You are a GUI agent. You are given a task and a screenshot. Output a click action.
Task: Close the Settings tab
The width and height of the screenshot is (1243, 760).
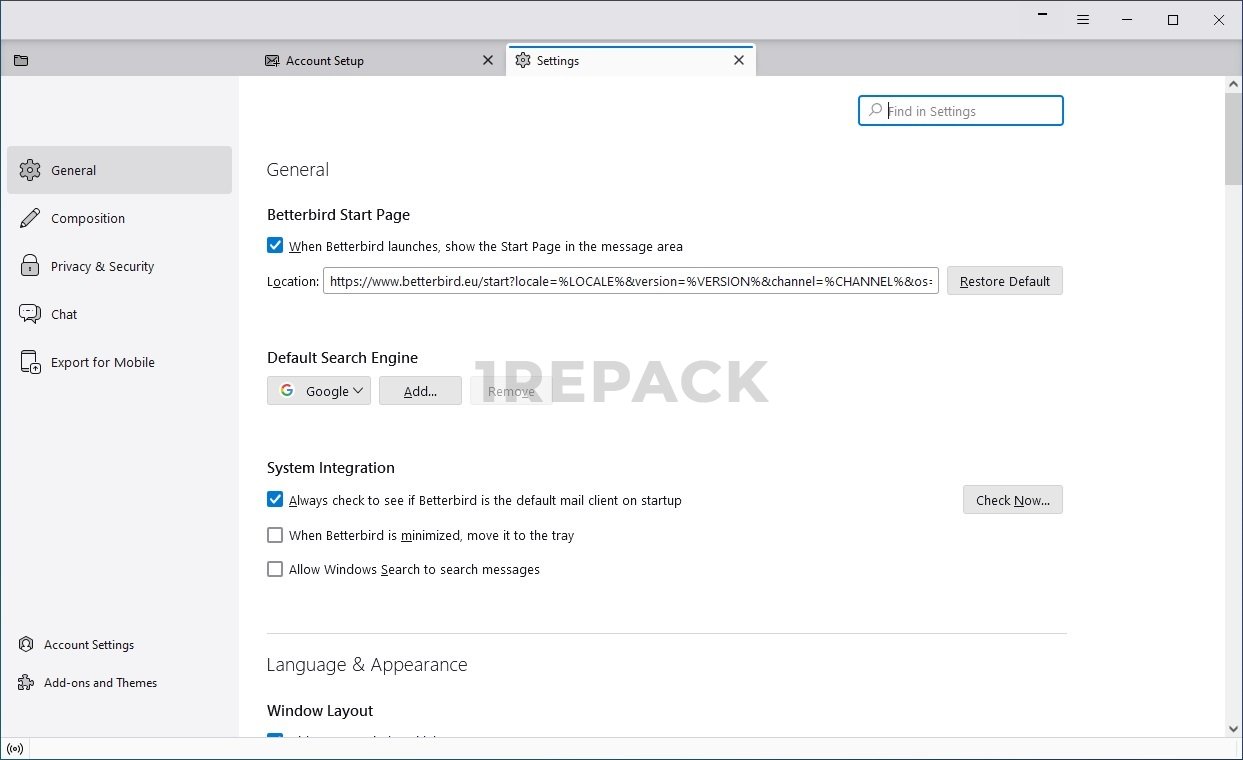[739, 60]
